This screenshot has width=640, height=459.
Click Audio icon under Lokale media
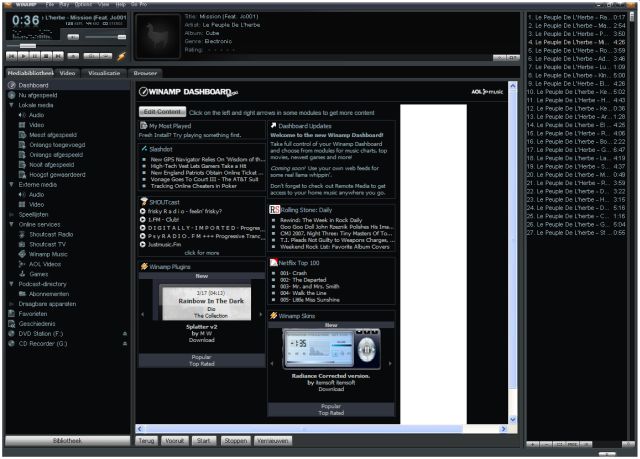[x=22, y=115]
